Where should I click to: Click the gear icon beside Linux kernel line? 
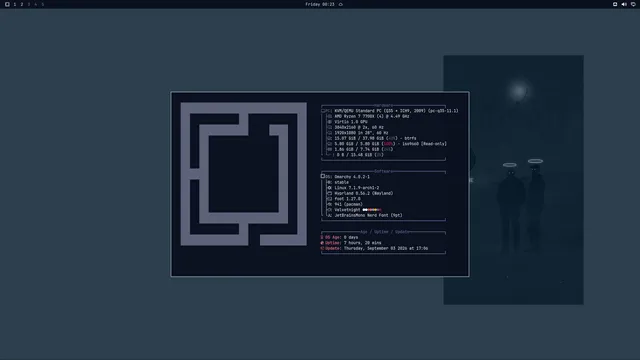click(329, 188)
